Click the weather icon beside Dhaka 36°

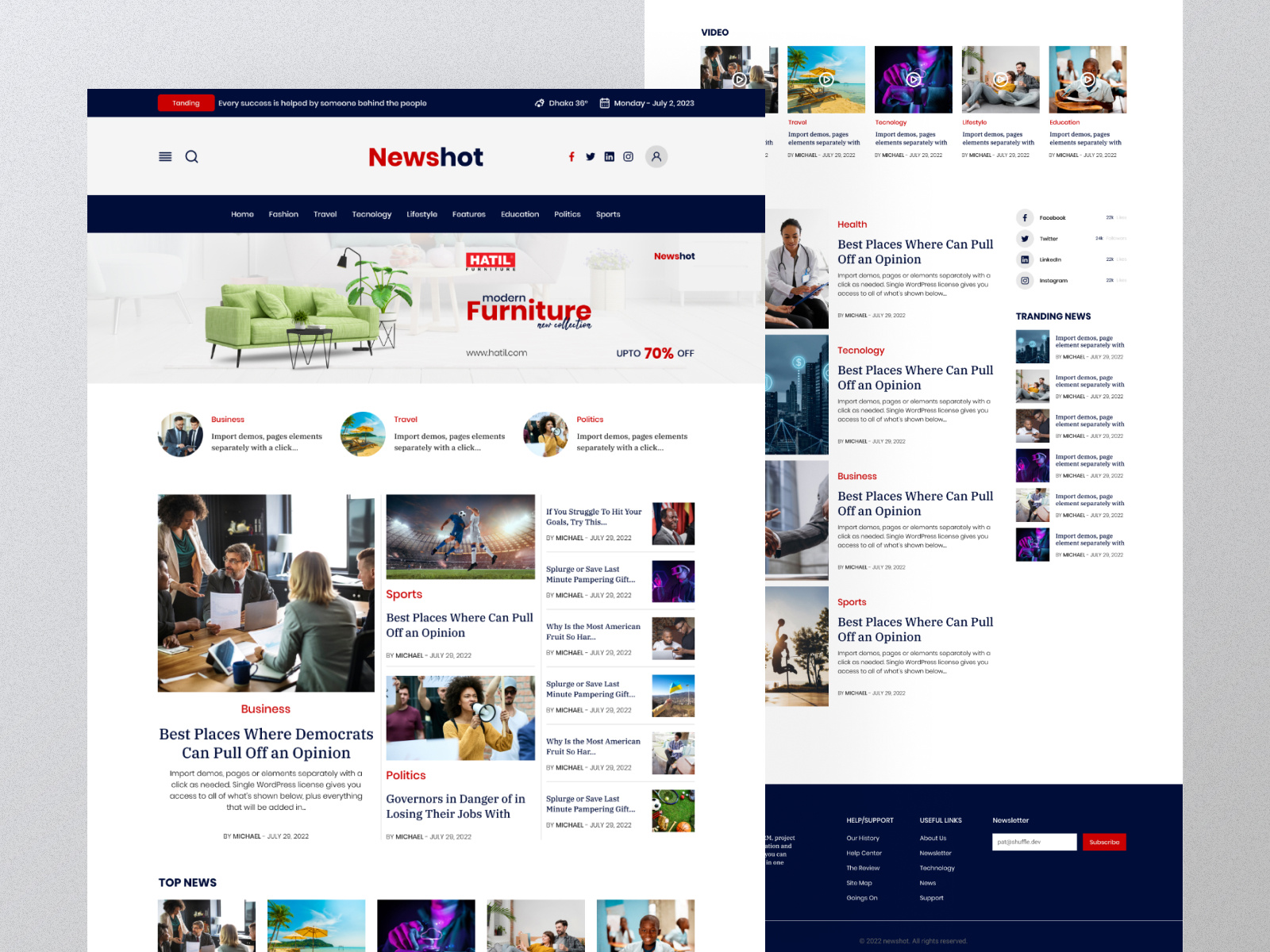point(540,103)
